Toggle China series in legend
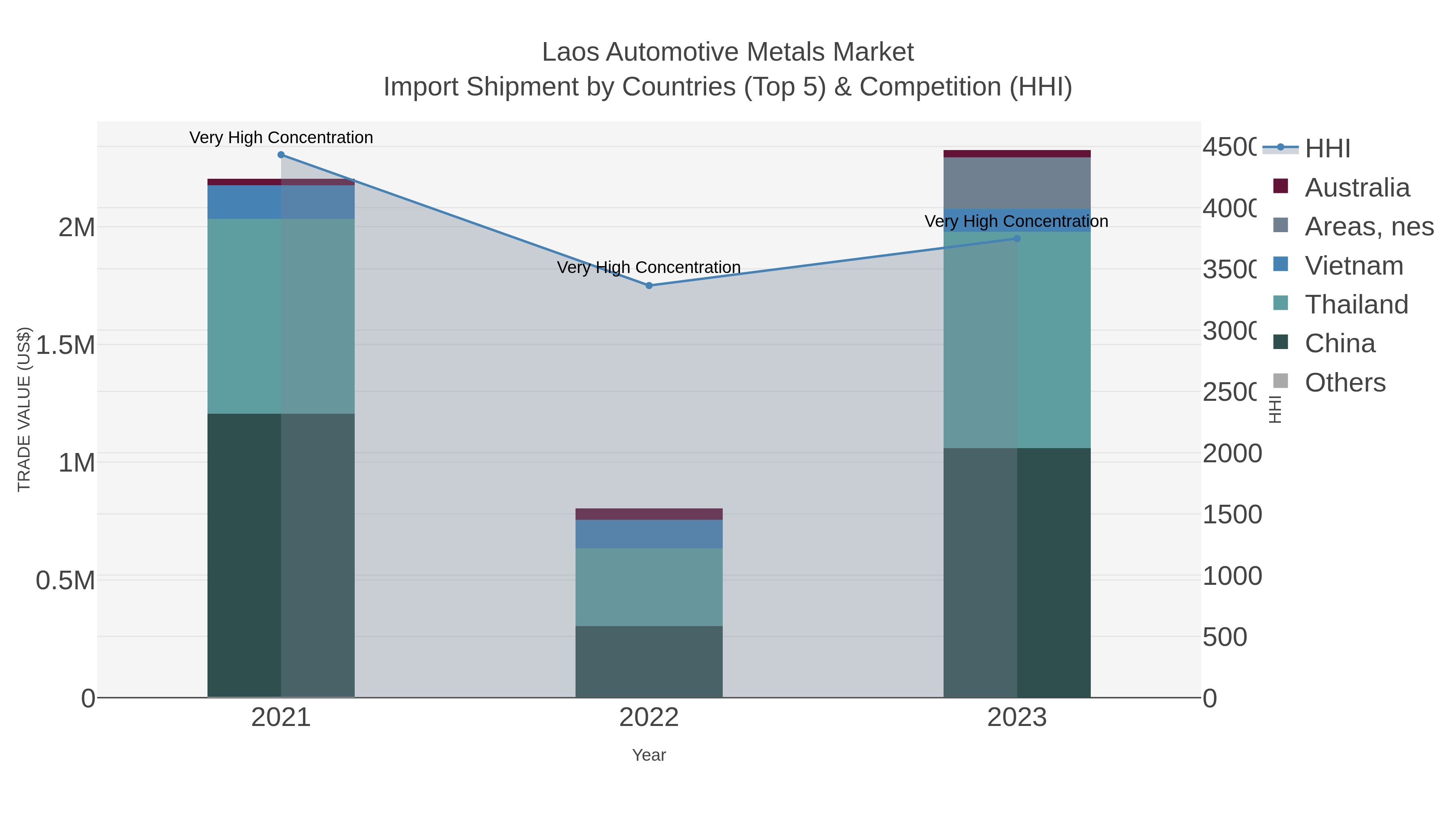Viewport: 1456px width, 819px height. pyautogui.click(x=1324, y=343)
